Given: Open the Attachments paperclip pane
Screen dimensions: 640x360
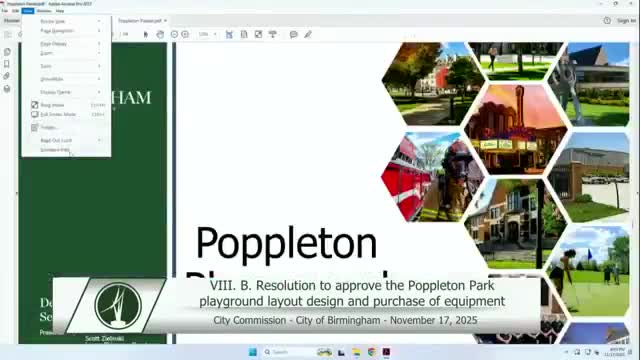Looking at the screenshot, I should pyautogui.click(x=7, y=76).
